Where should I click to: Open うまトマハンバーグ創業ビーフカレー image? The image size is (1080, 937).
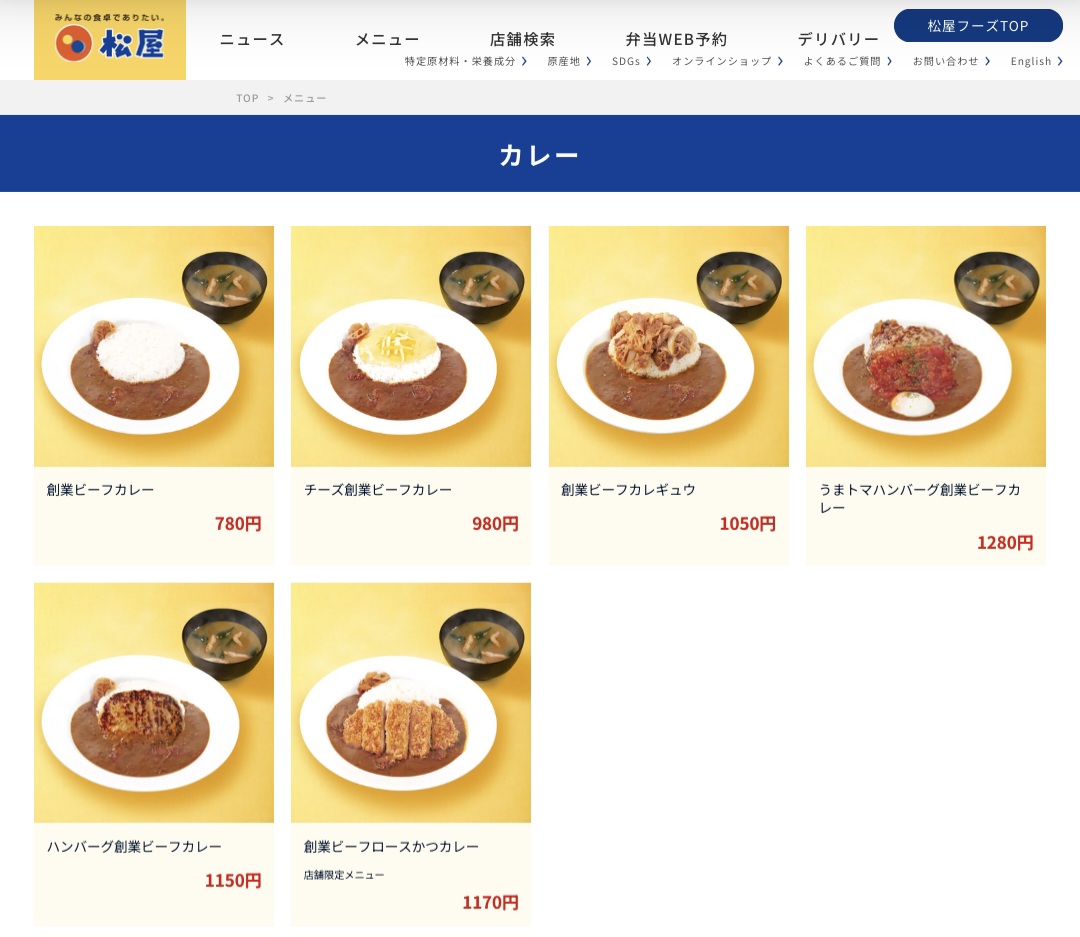[926, 347]
